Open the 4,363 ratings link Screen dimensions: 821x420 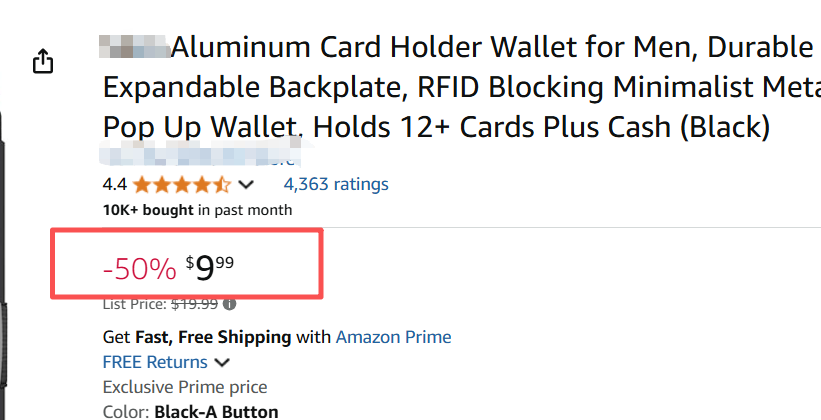coord(336,184)
